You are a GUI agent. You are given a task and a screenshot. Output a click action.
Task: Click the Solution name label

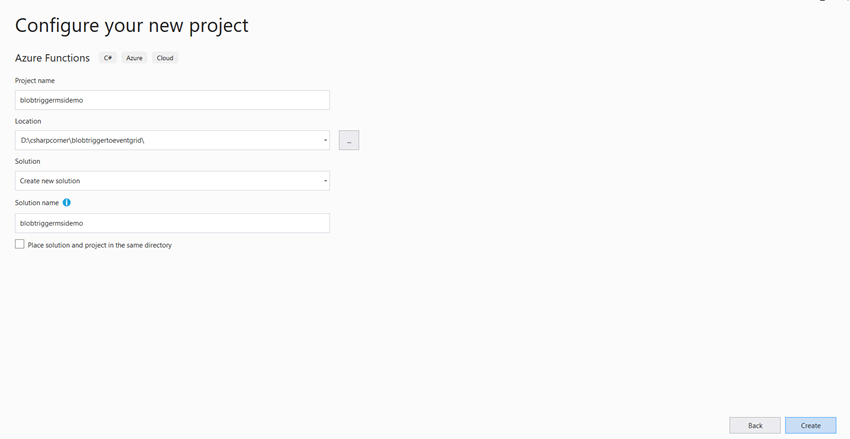pyautogui.click(x=37, y=203)
